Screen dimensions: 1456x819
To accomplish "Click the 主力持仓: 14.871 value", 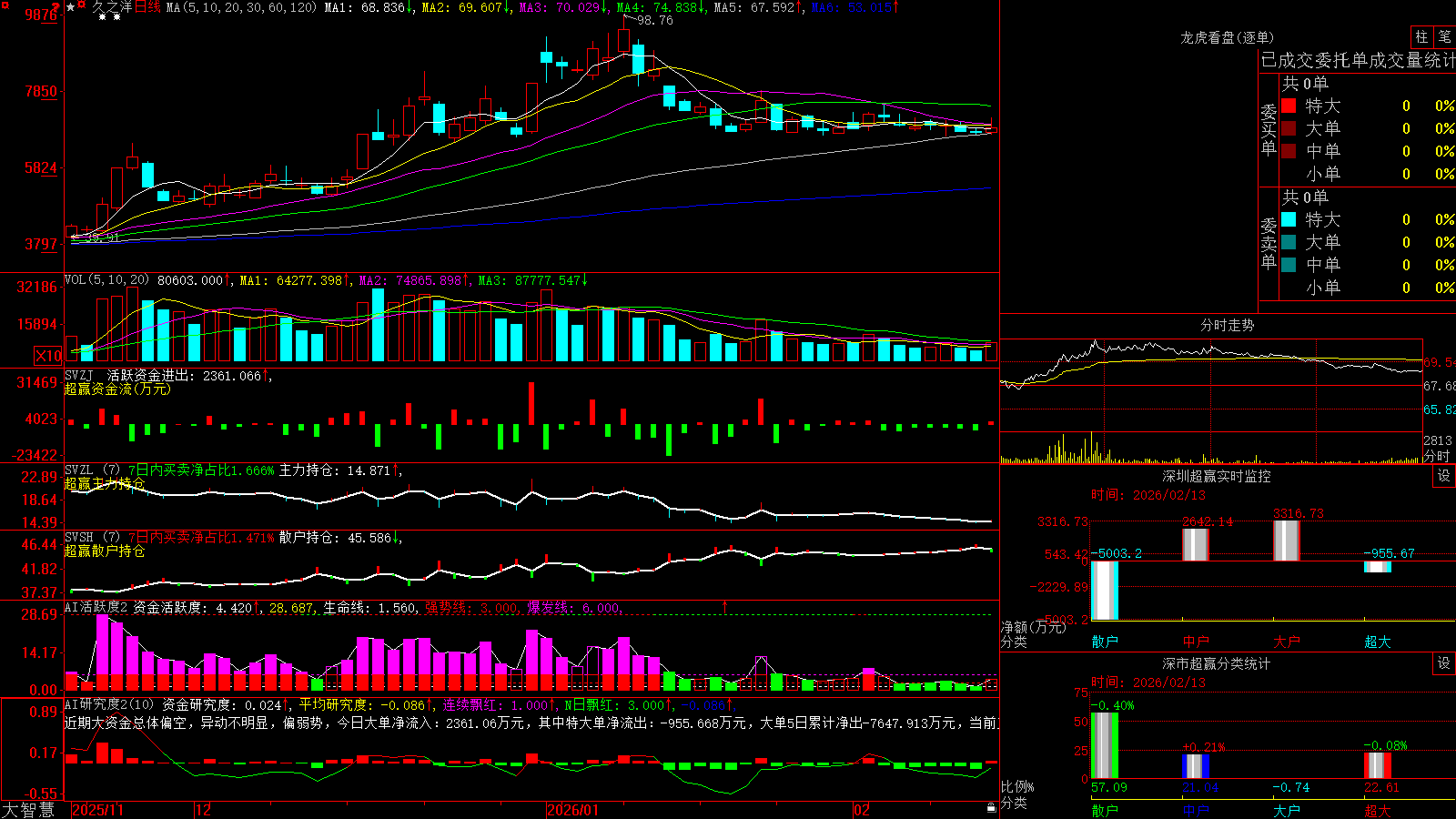I will [338, 470].
